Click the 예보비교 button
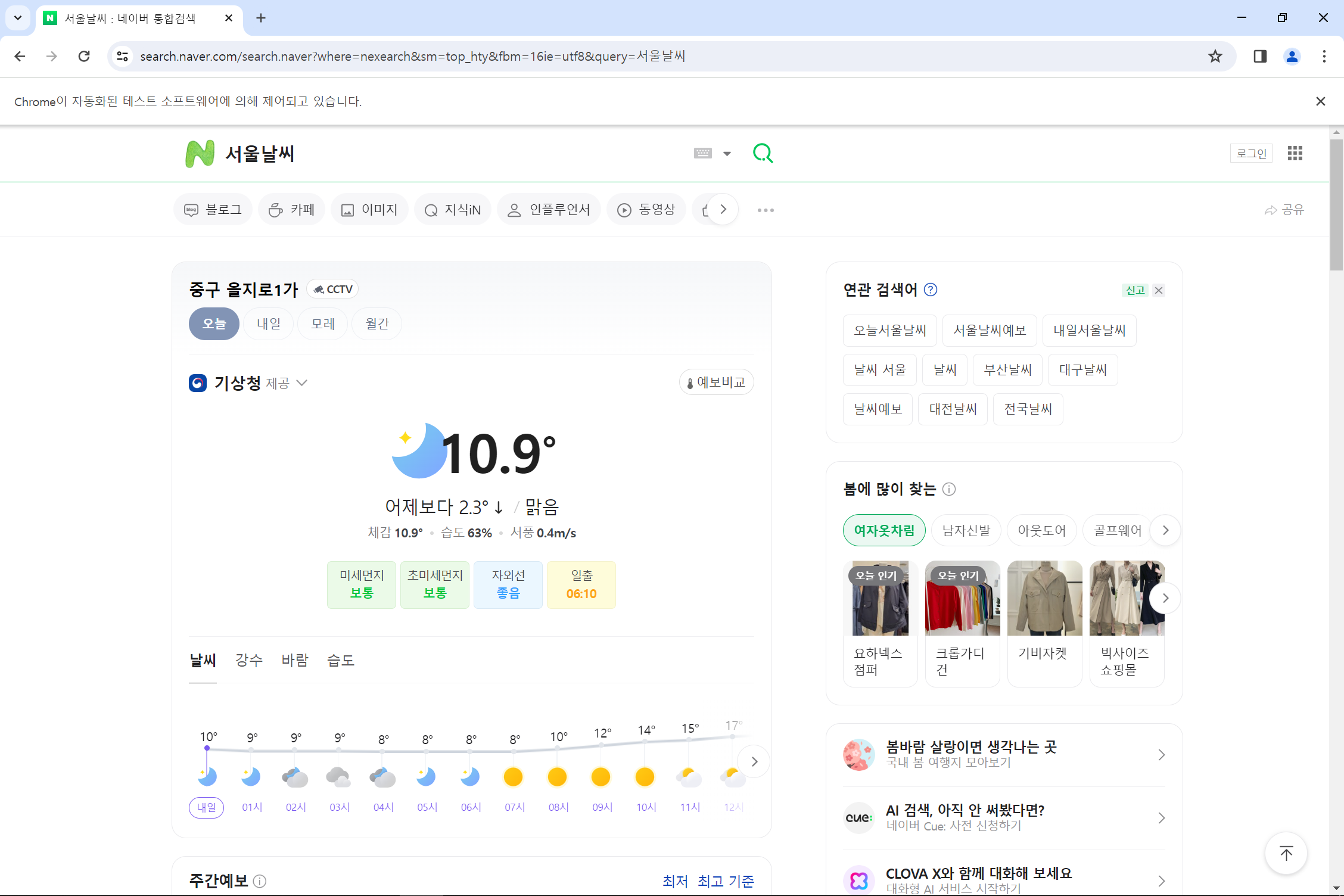The width and height of the screenshot is (1344, 896). tap(717, 382)
